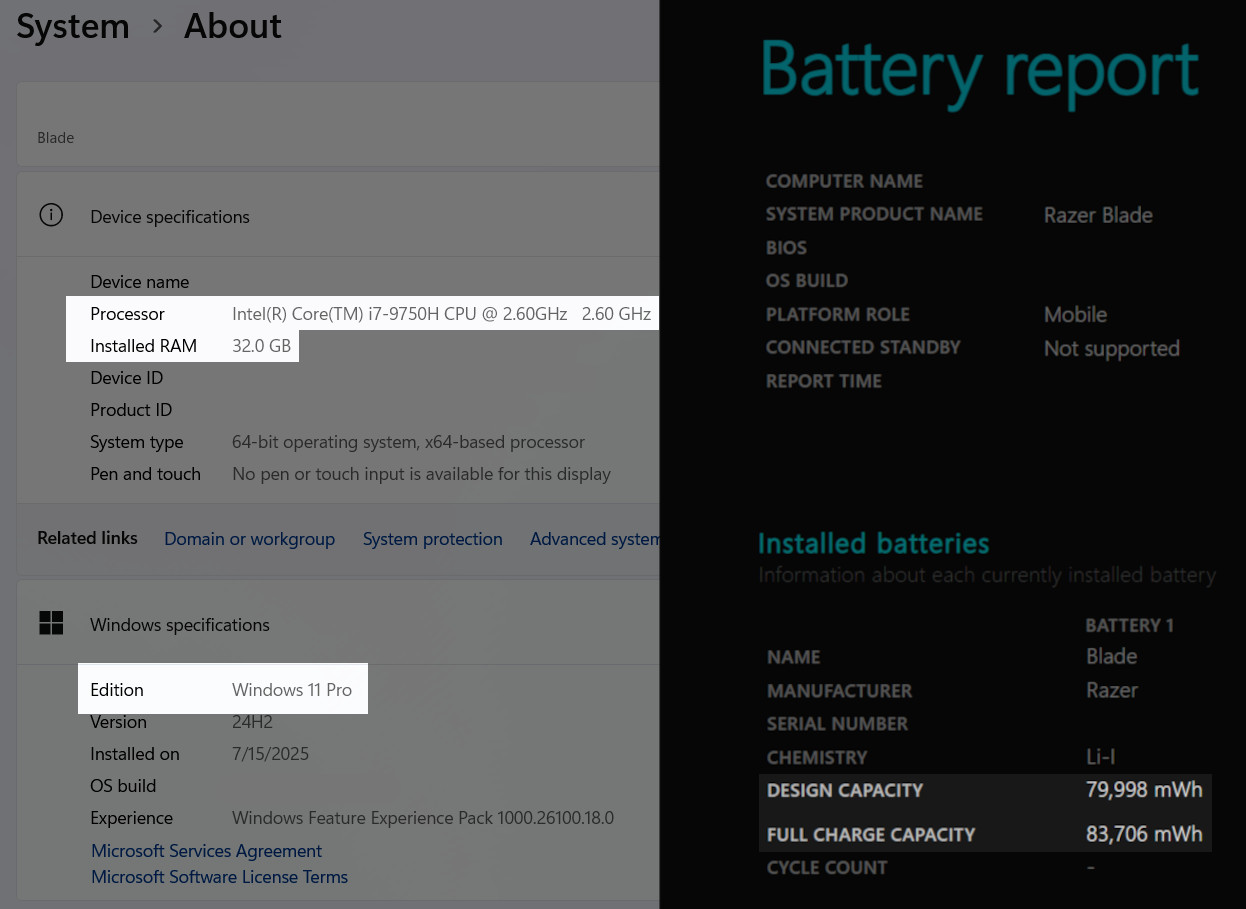The height and width of the screenshot is (909, 1246).
Task: Collapse the Windows specifications section header
Action: pos(338,625)
